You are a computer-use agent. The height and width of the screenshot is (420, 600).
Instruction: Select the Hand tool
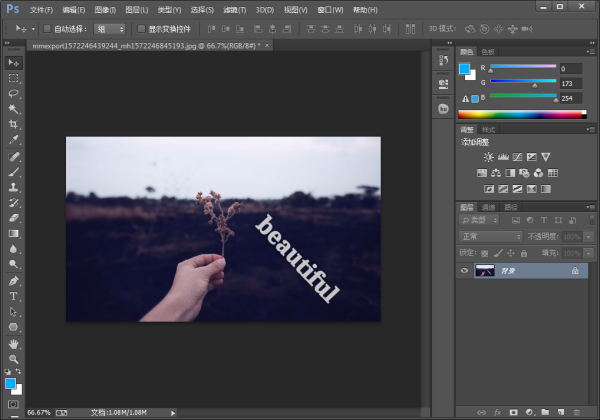tap(13, 344)
